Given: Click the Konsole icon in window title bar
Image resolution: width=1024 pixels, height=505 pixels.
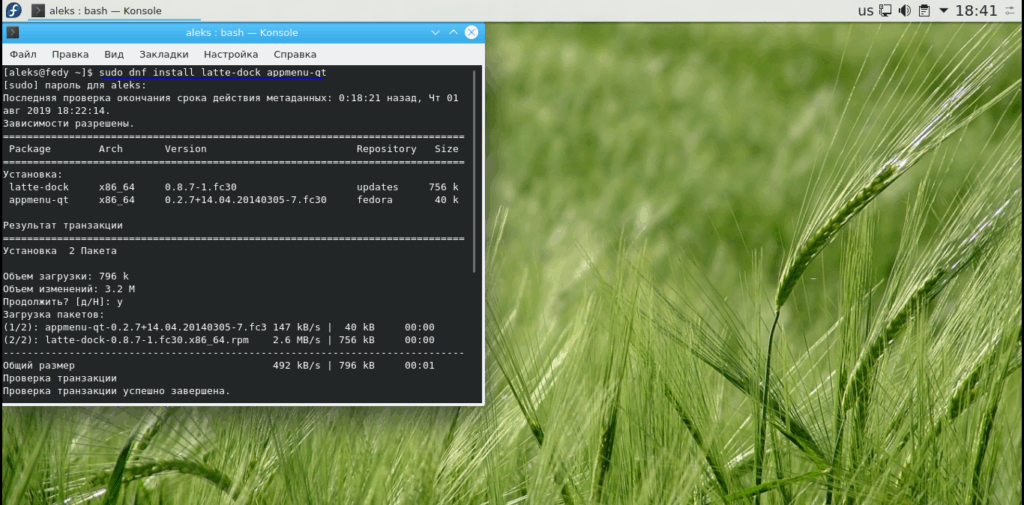Looking at the screenshot, I should [13, 33].
